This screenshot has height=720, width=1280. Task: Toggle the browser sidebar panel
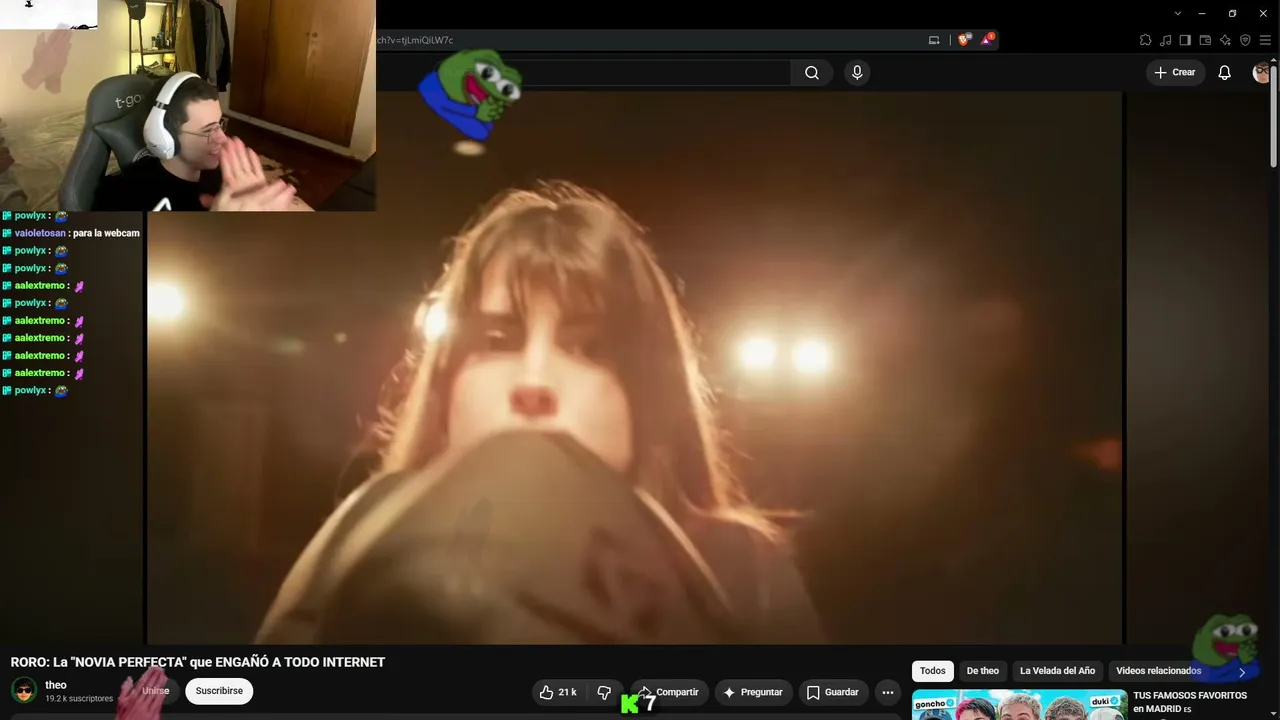pyautogui.click(x=1185, y=40)
